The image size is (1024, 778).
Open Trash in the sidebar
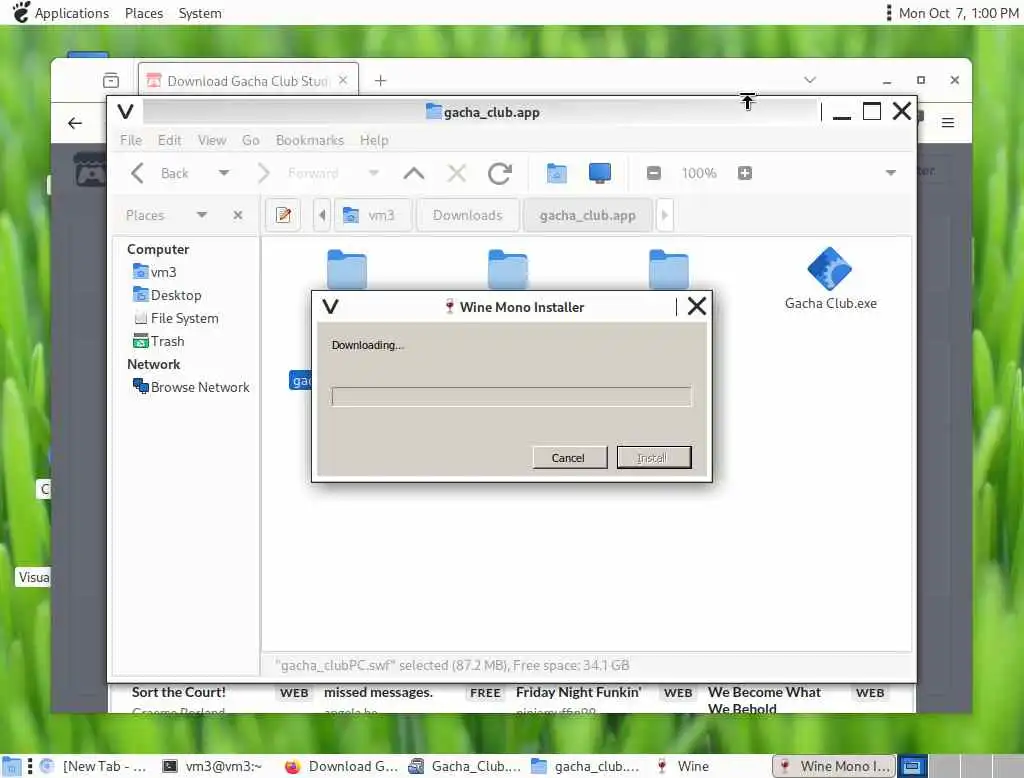click(158, 341)
